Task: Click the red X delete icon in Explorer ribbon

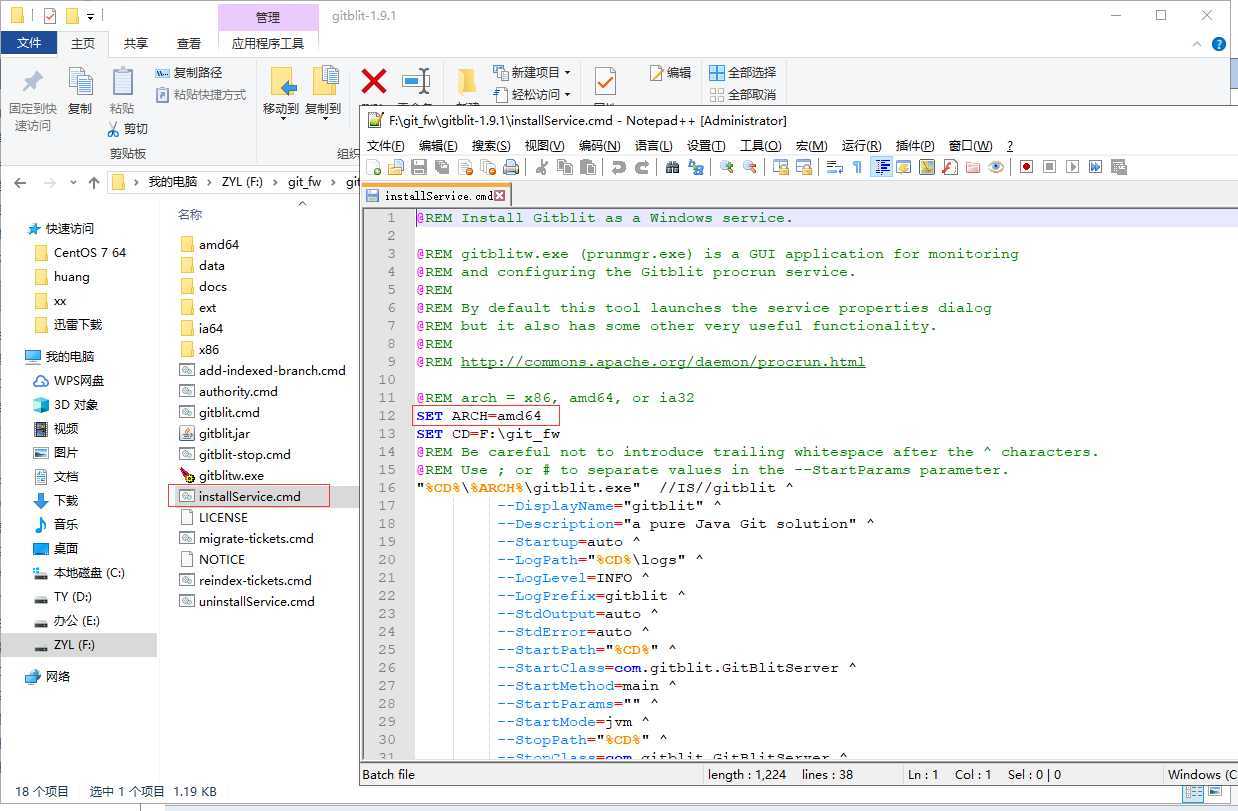Action: tap(374, 81)
